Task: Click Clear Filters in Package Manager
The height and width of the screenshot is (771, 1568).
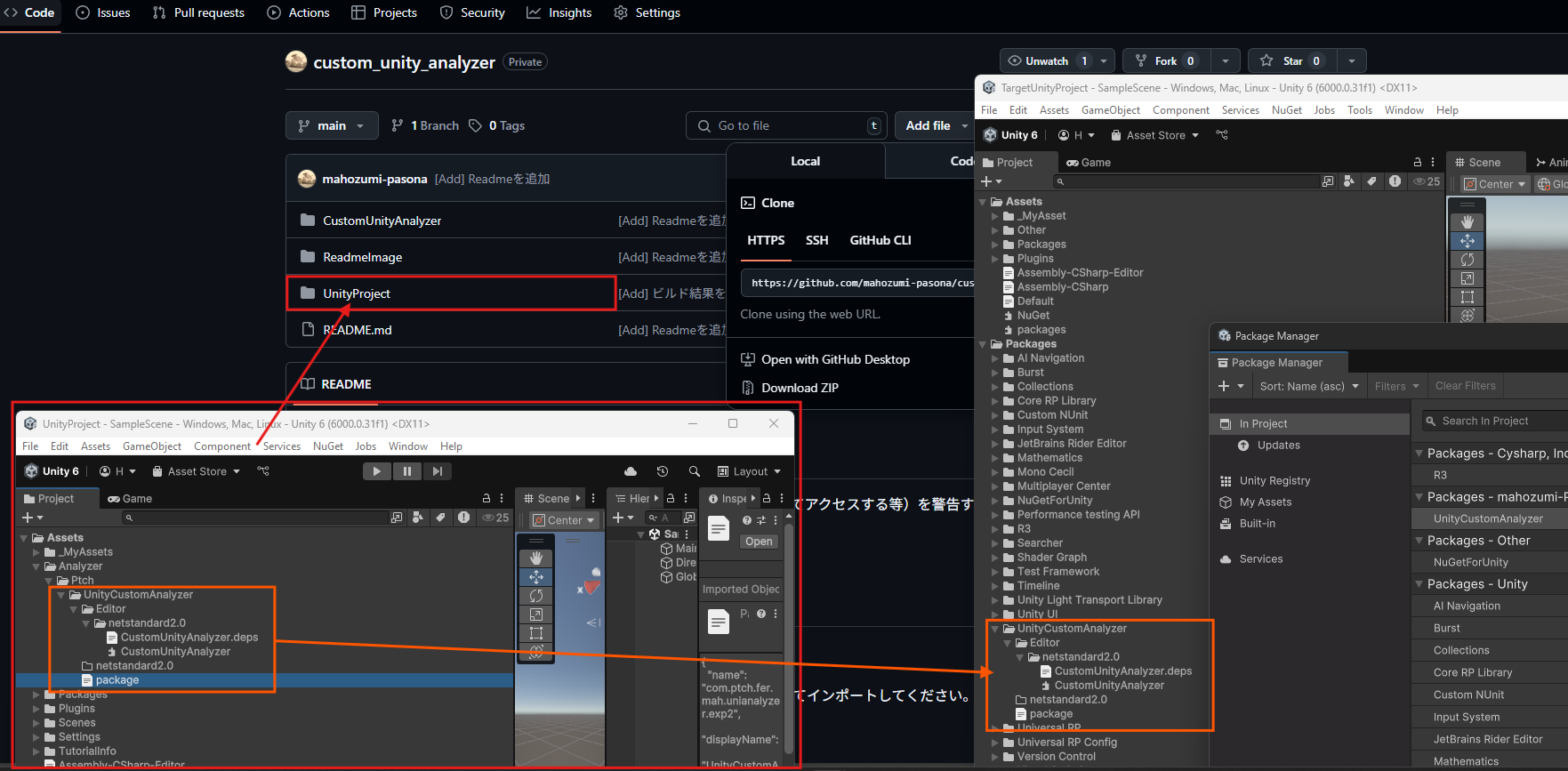Action: click(x=1465, y=386)
